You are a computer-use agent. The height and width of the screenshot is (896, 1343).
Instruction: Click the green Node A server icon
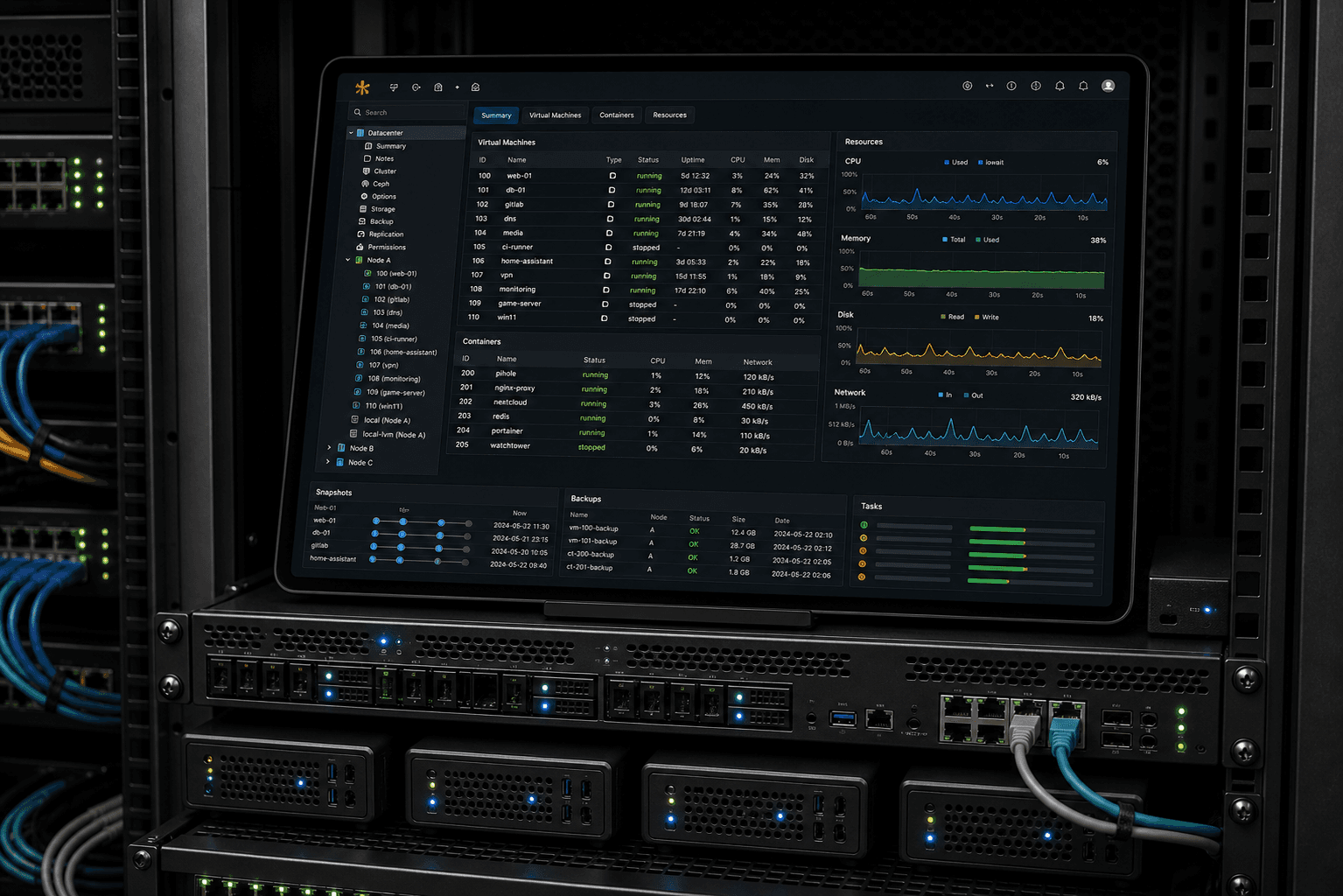pyautogui.click(x=359, y=260)
